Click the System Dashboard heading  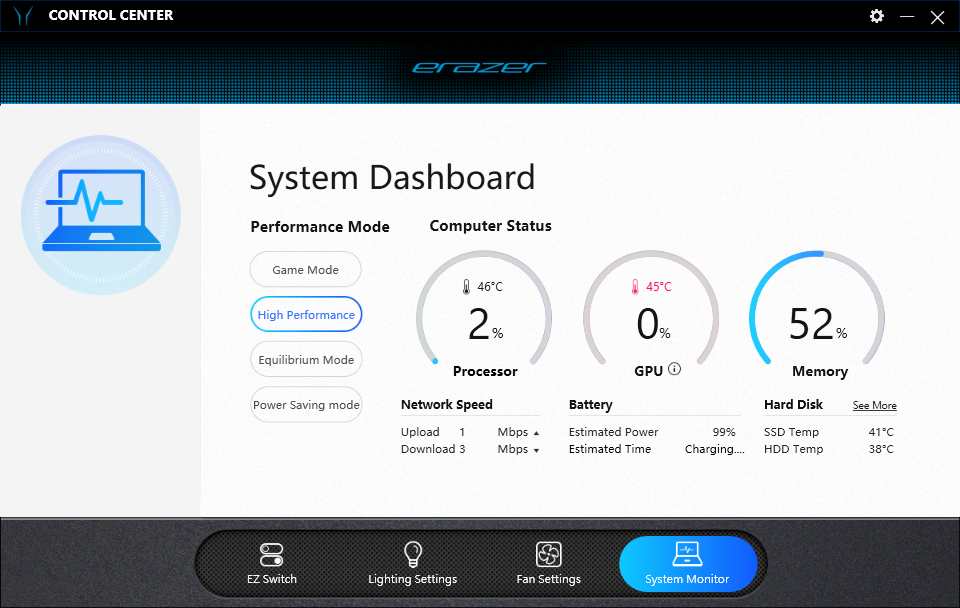tap(392, 178)
